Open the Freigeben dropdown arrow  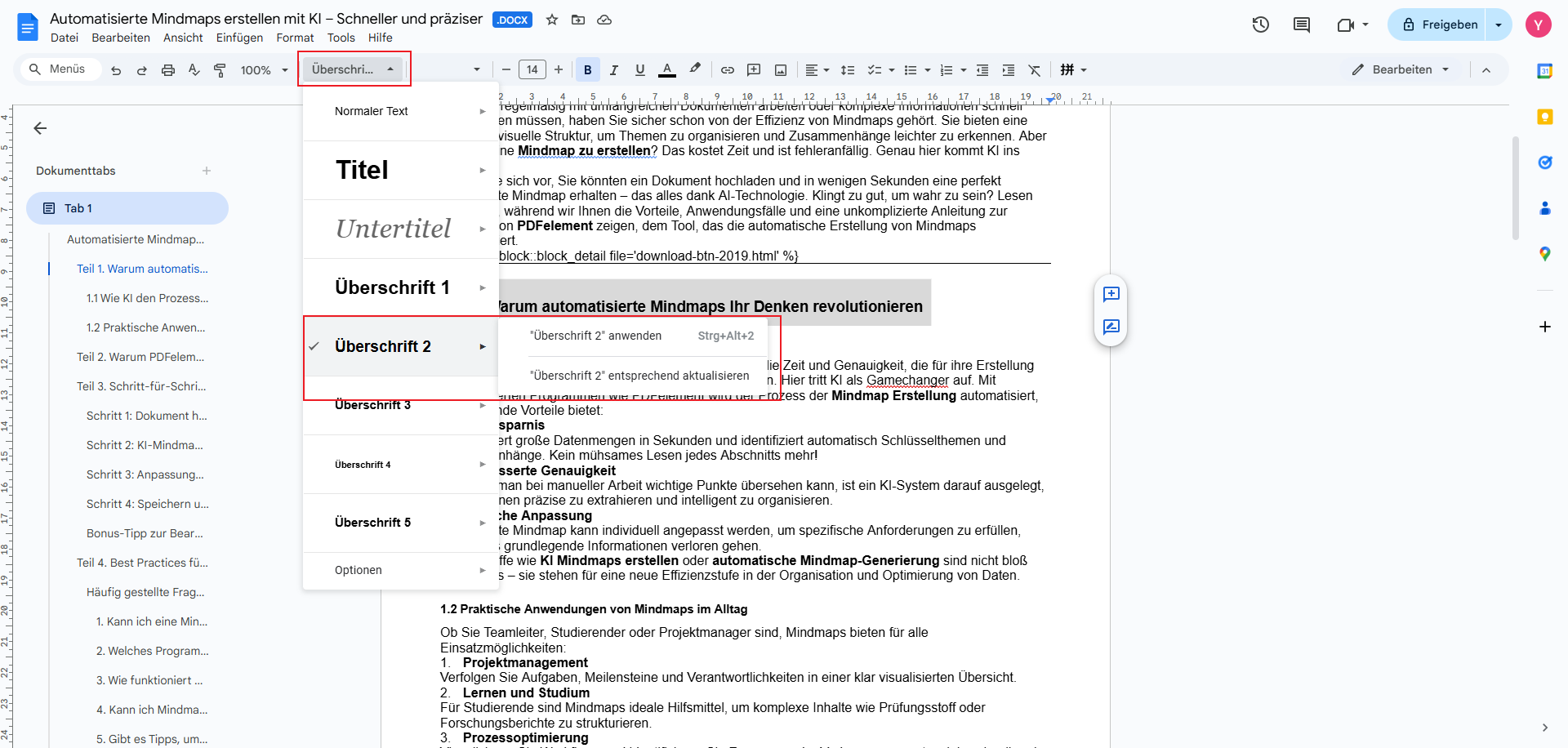click(x=1499, y=24)
